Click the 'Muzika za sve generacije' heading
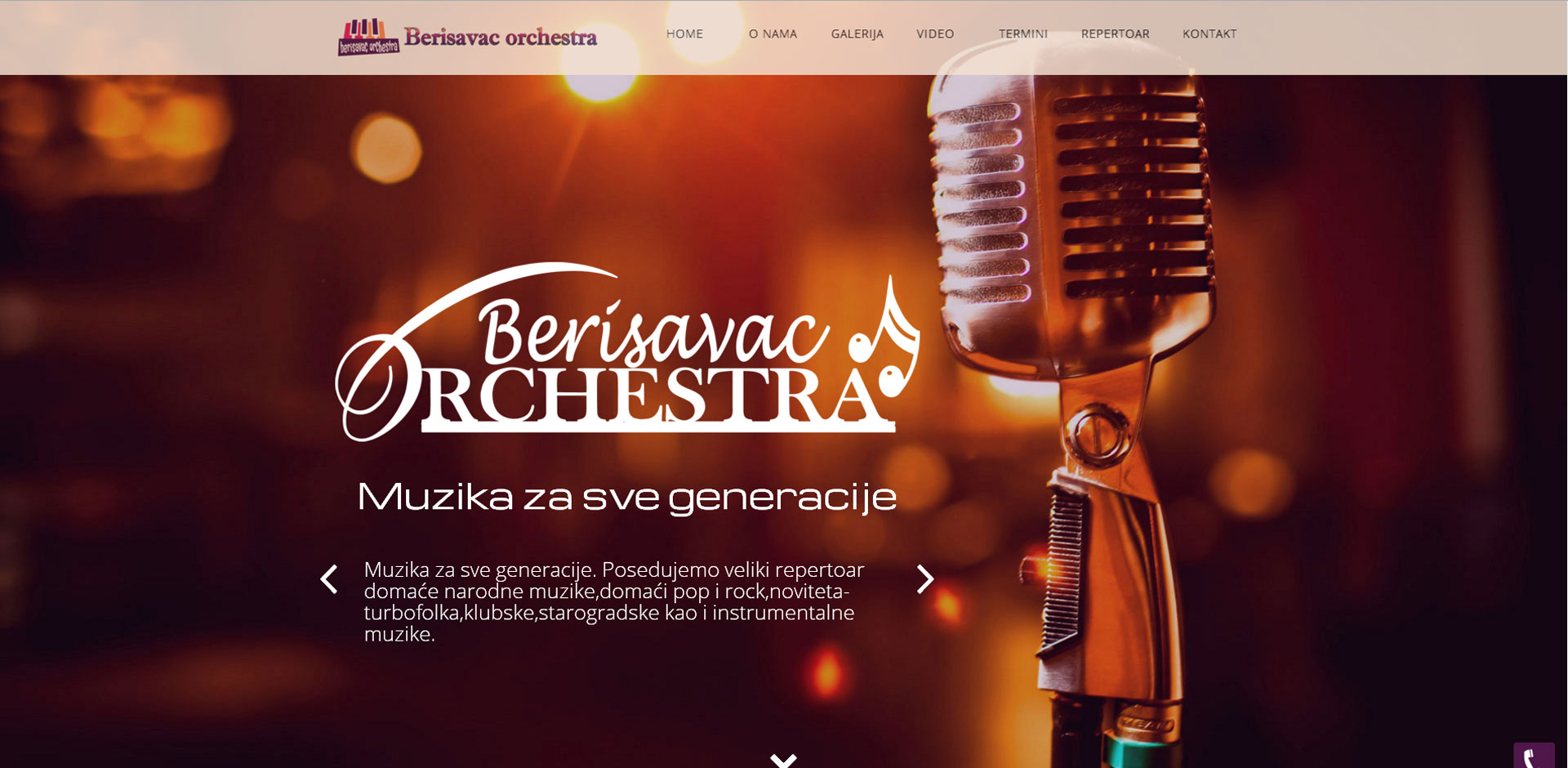 pyautogui.click(x=627, y=496)
